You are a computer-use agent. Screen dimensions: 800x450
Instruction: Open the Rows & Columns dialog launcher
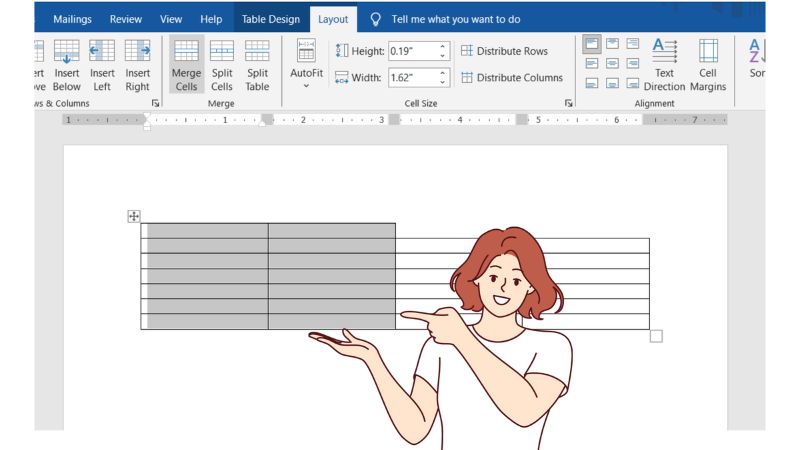point(155,103)
